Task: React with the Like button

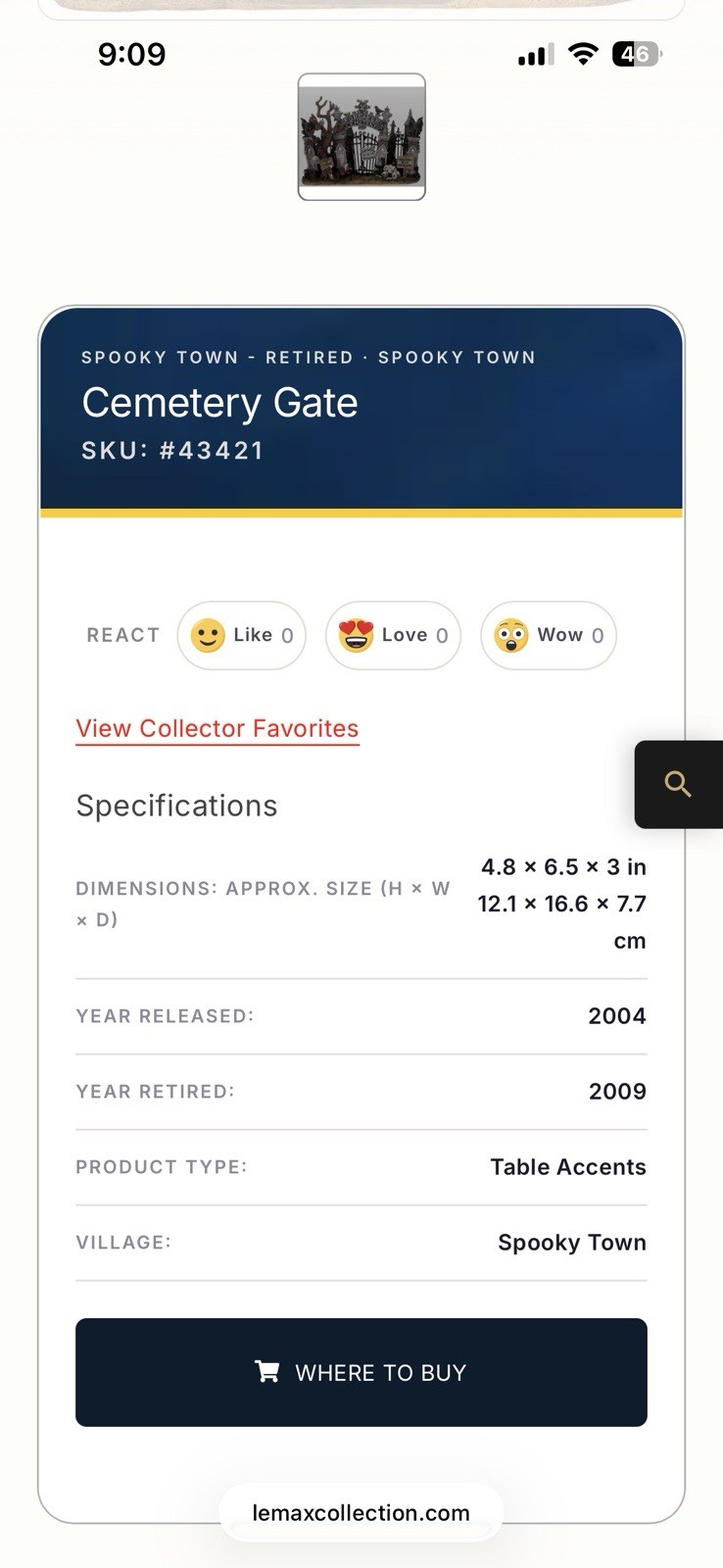Action: point(242,636)
